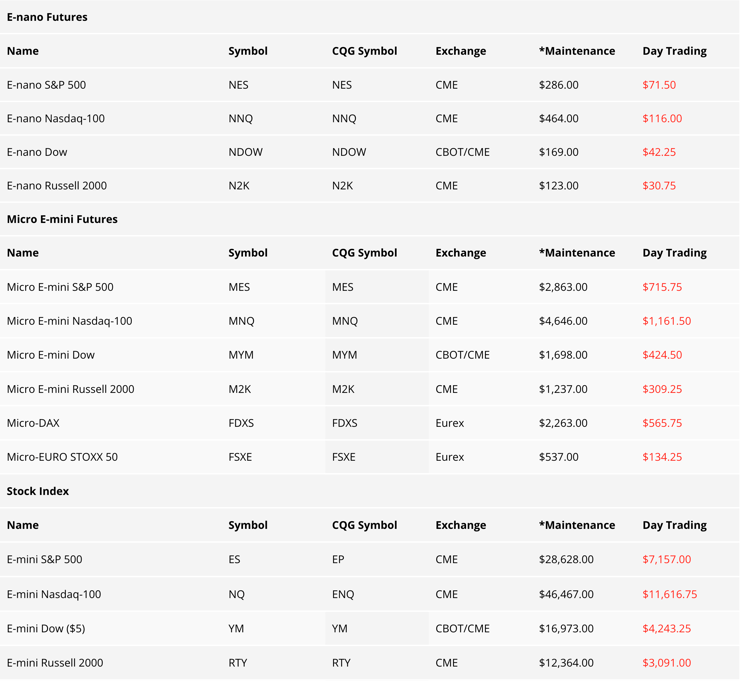The width and height of the screenshot is (740, 681).
Task: Click the E-nano Dow name cell
Action: (x=37, y=152)
